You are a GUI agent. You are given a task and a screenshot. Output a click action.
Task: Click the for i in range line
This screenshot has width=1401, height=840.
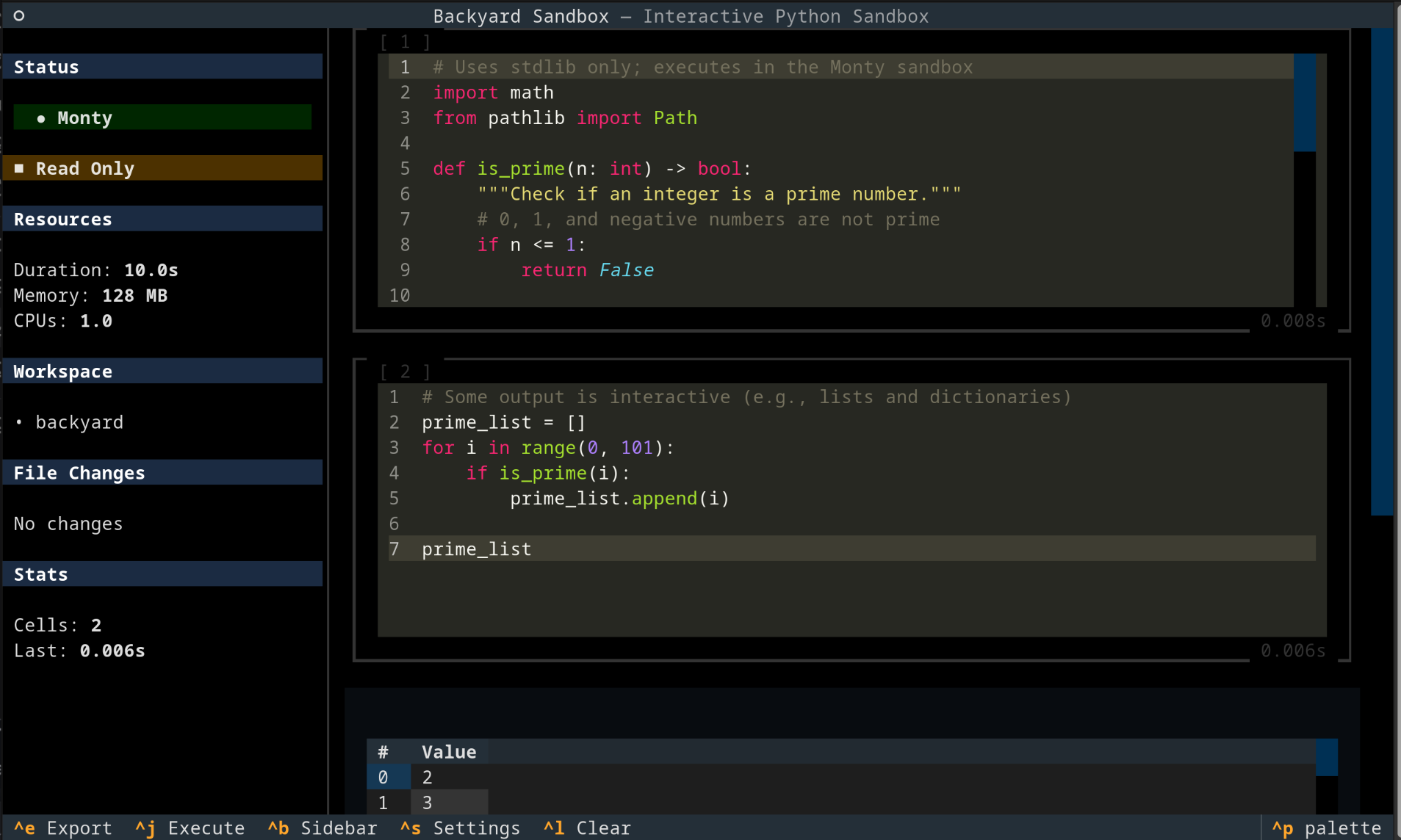tap(548, 447)
